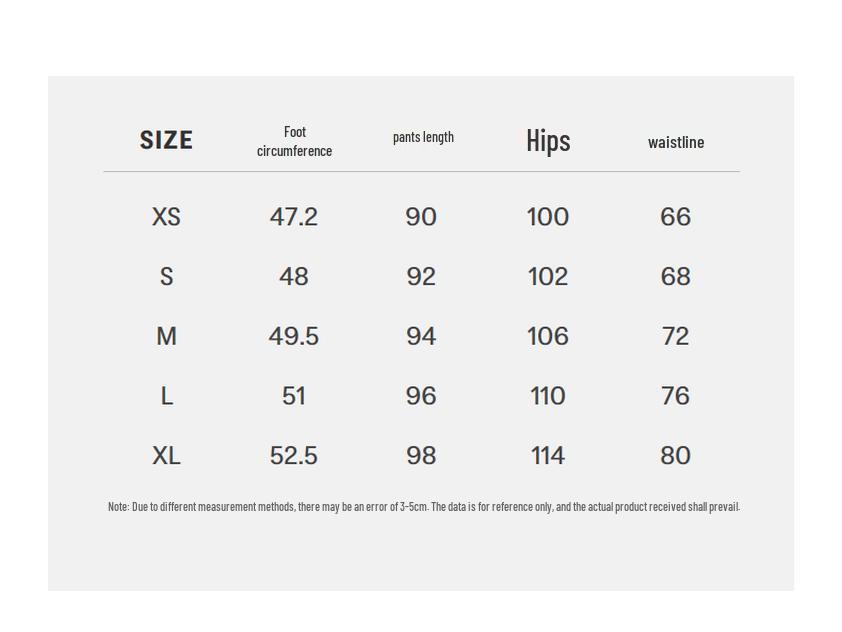Click pants length value 94
Viewport: 842px width, 632px height.
coord(421,337)
